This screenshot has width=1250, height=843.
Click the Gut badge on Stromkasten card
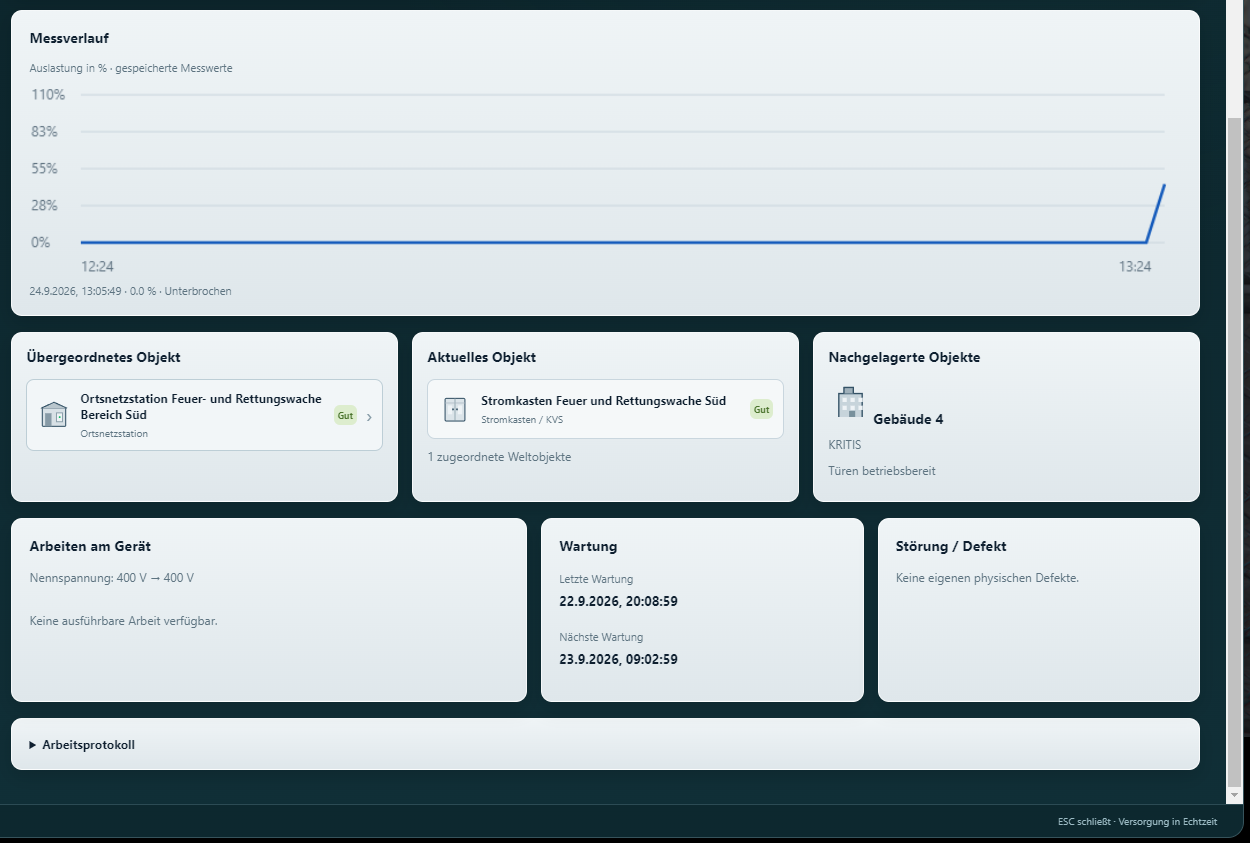point(761,409)
